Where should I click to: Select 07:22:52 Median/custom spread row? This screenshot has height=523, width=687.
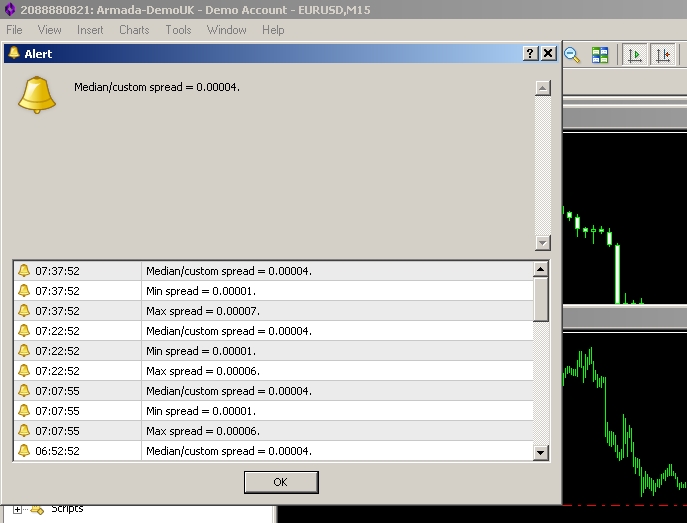pyautogui.click(x=273, y=331)
